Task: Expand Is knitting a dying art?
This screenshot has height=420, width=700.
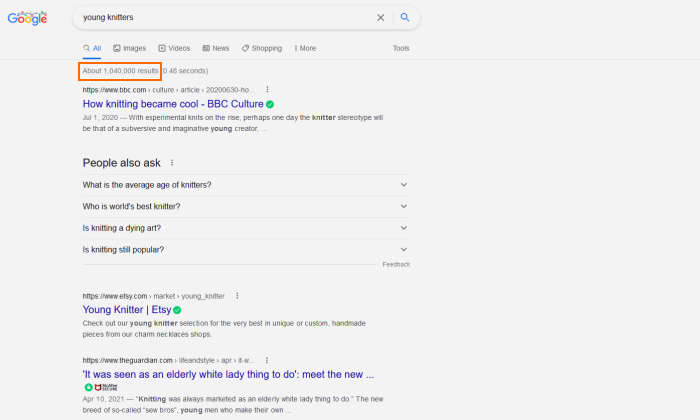Action: click(x=246, y=228)
